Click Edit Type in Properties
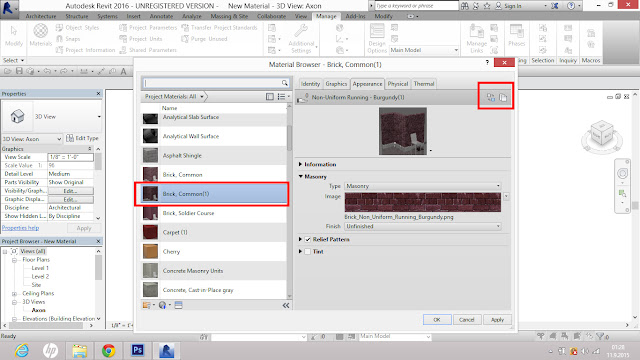Screen dimensions: 640x360 click(82, 138)
